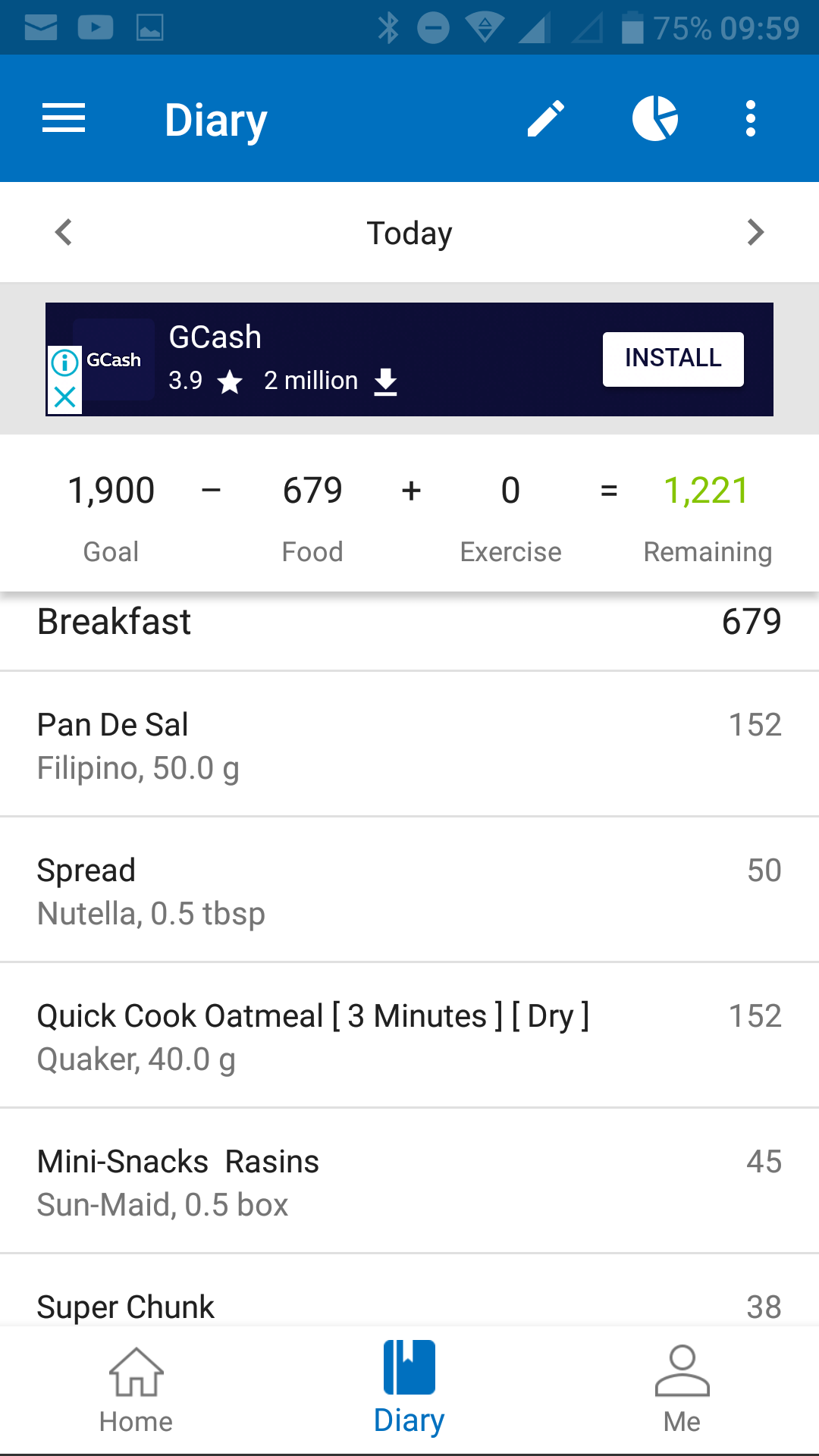The width and height of the screenshot is (819, 1456).
Task: Close the GCash ad with X
Action: 65,397
